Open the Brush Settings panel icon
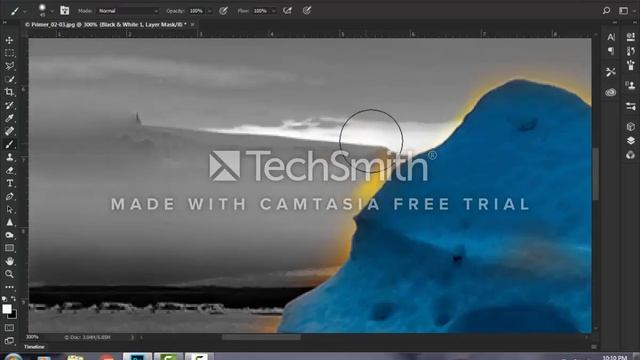This screenshot has height=360, width=640. [x=631, y=37]
